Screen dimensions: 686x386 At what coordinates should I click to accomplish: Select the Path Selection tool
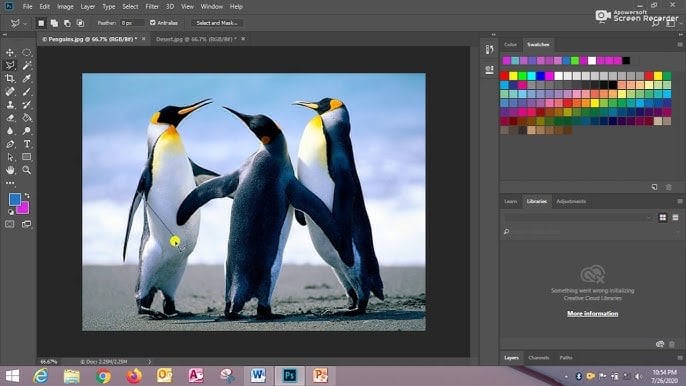10,157
